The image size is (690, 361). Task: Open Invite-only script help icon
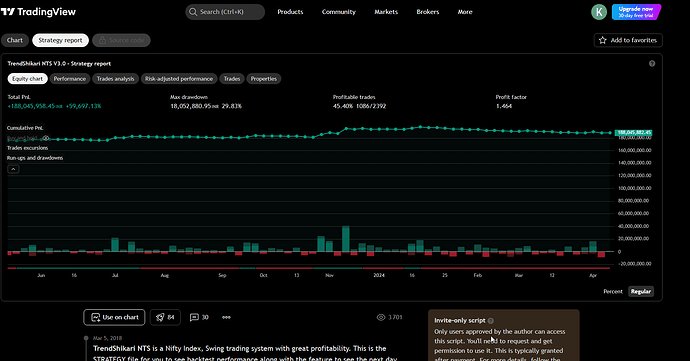(491, 320)
